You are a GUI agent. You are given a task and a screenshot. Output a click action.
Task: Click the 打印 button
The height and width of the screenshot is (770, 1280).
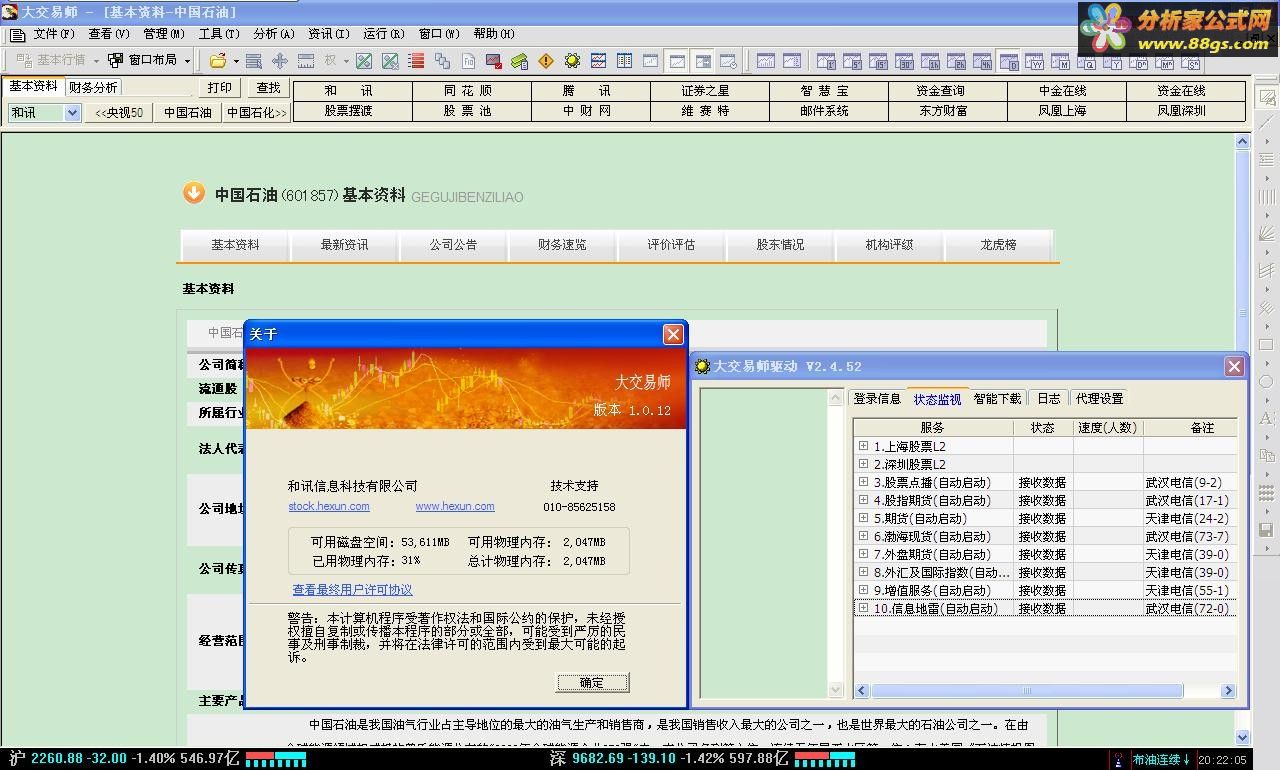pyautogui.click(x=220, y=88)
